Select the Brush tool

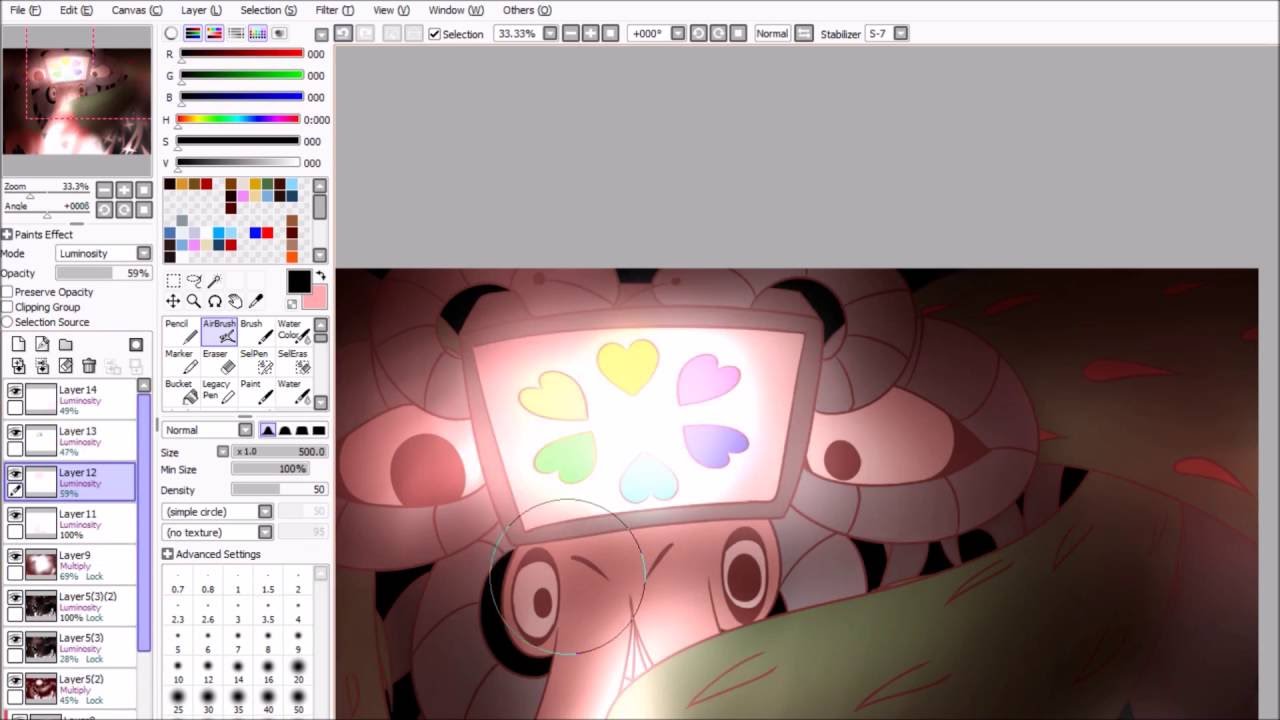click(x=256, y=331)
